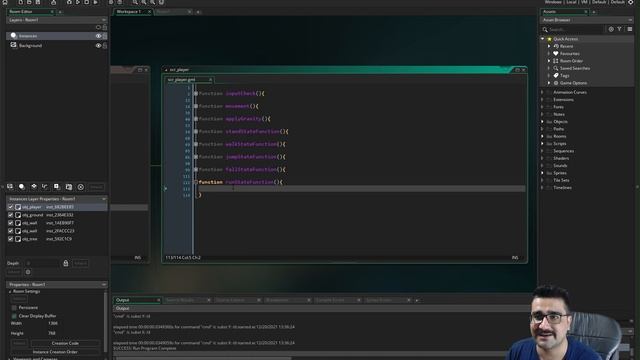Click the asset browser settings circle icon
Screen dimensions: 640x360
(611, 29)
